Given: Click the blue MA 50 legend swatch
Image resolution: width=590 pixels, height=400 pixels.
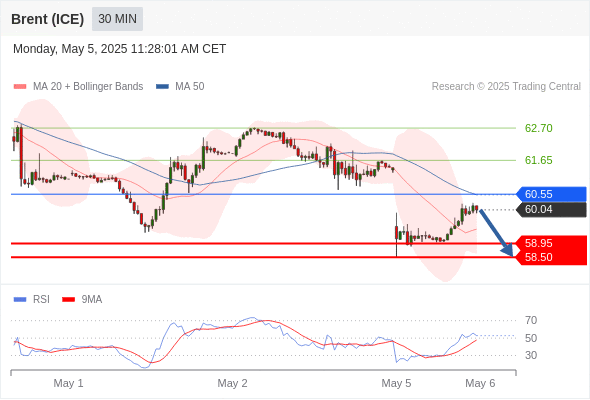Looking at the screenshot, I should point(162,87).
